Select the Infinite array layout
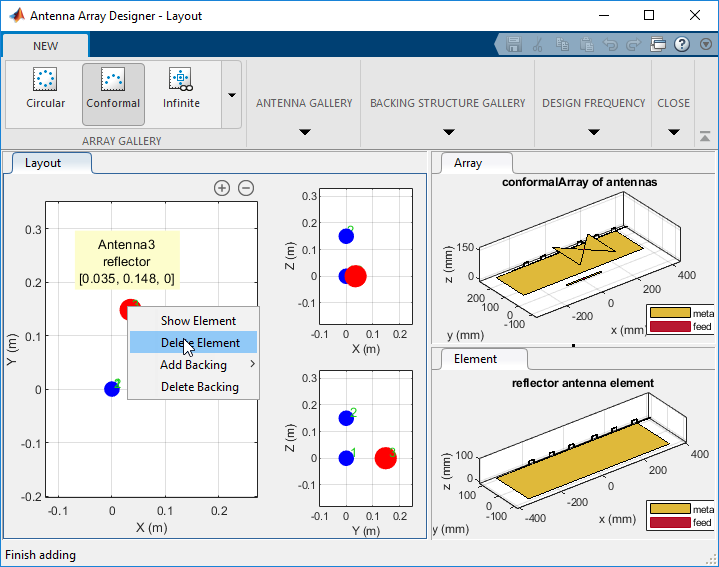The height and width of the screenshot is (567, 719). pyautogui.click(x=181, y=94)
